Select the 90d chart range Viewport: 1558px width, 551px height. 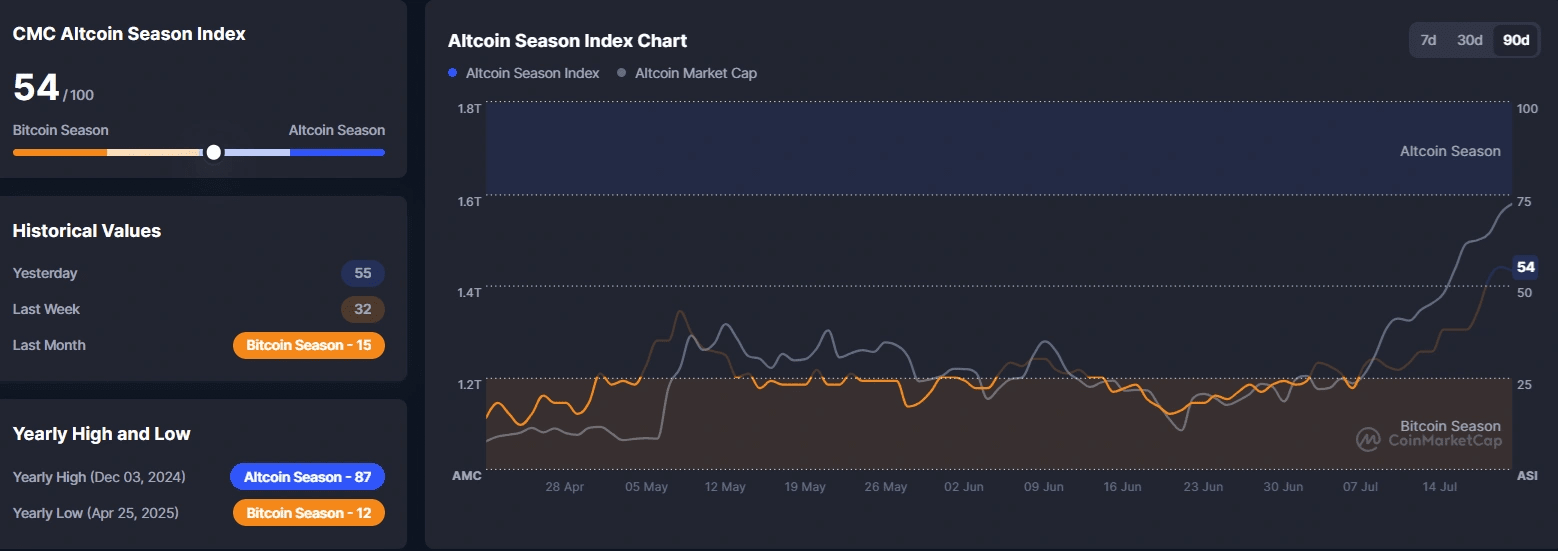click(1516, 40)
